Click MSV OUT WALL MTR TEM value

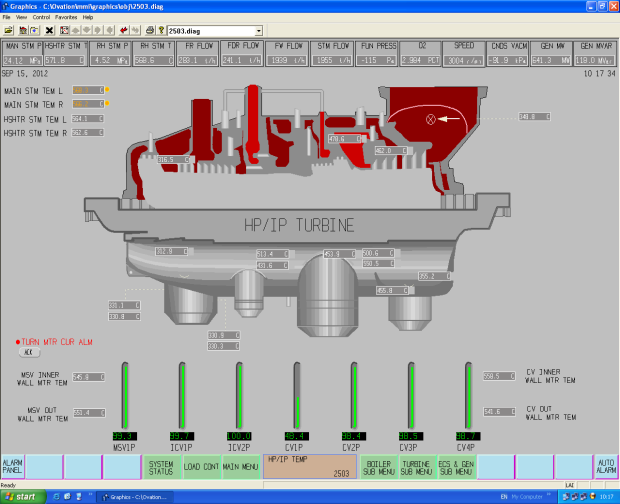(x=89, y=413)
